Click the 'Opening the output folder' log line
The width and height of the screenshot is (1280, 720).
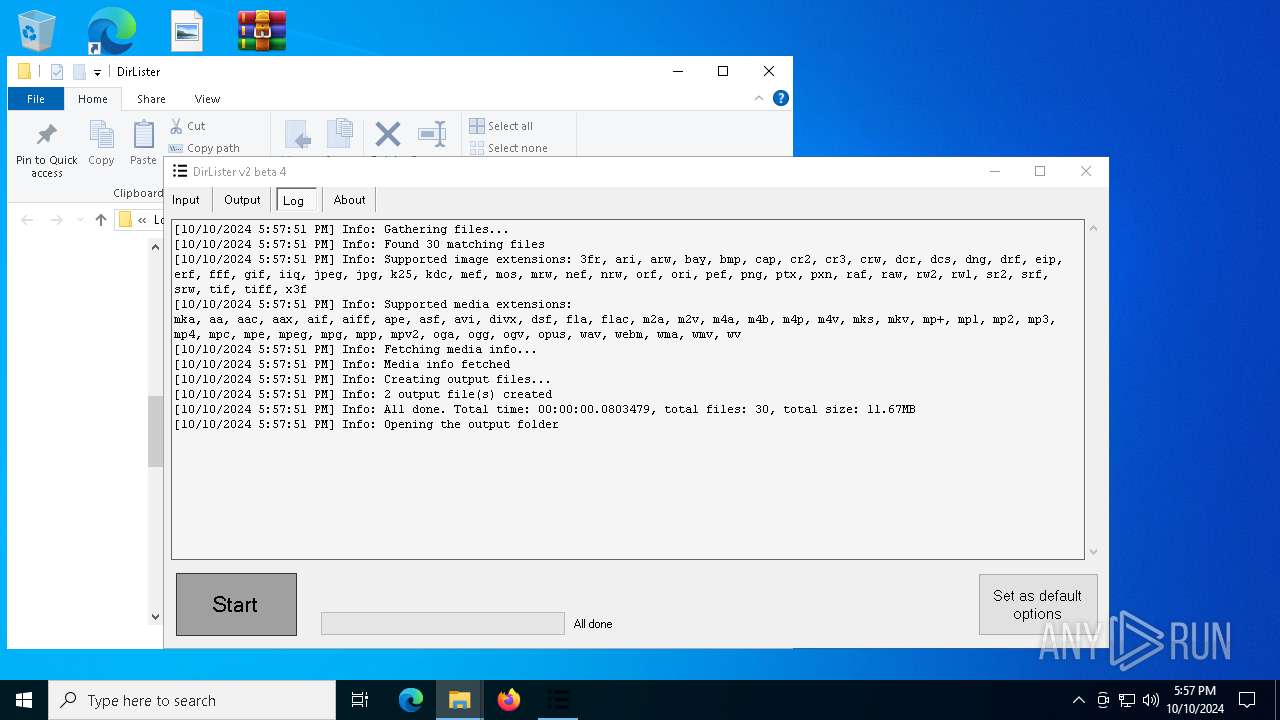(x=366, y=424)
